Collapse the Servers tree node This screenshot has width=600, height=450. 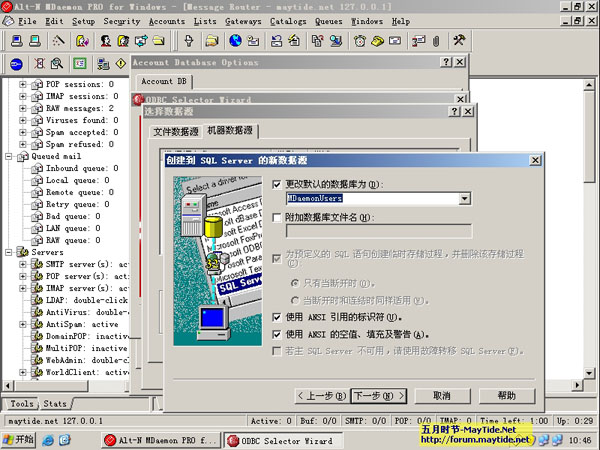pos(9,253)
